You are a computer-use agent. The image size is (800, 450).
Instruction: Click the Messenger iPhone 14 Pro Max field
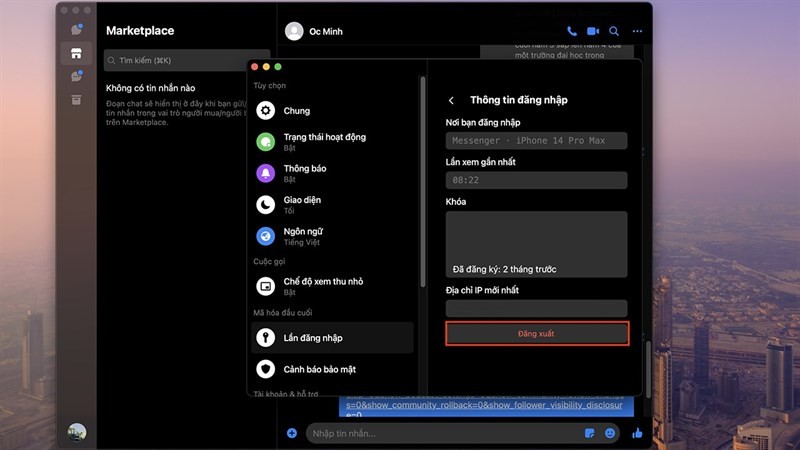pos(536,141)
